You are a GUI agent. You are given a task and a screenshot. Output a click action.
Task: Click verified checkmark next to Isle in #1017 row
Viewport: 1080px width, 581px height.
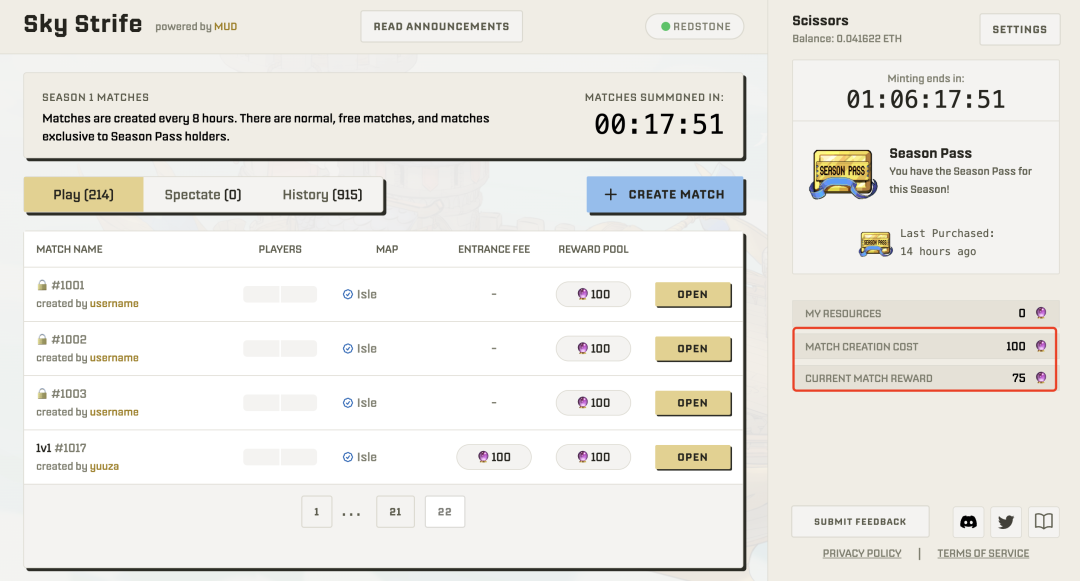pyautogui.click(x=348, y=457)
